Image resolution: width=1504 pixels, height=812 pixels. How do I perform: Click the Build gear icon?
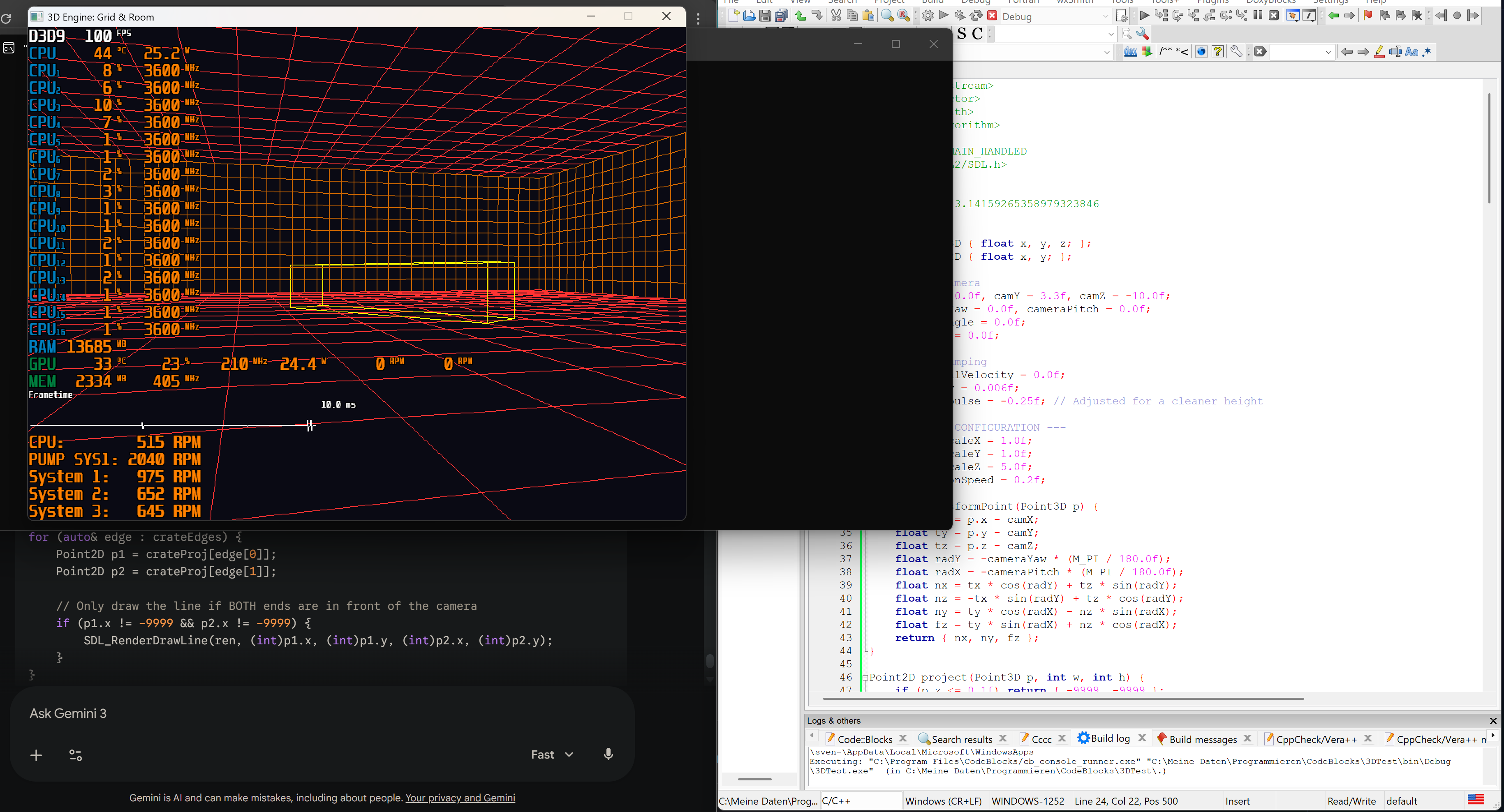click(928, 16)
